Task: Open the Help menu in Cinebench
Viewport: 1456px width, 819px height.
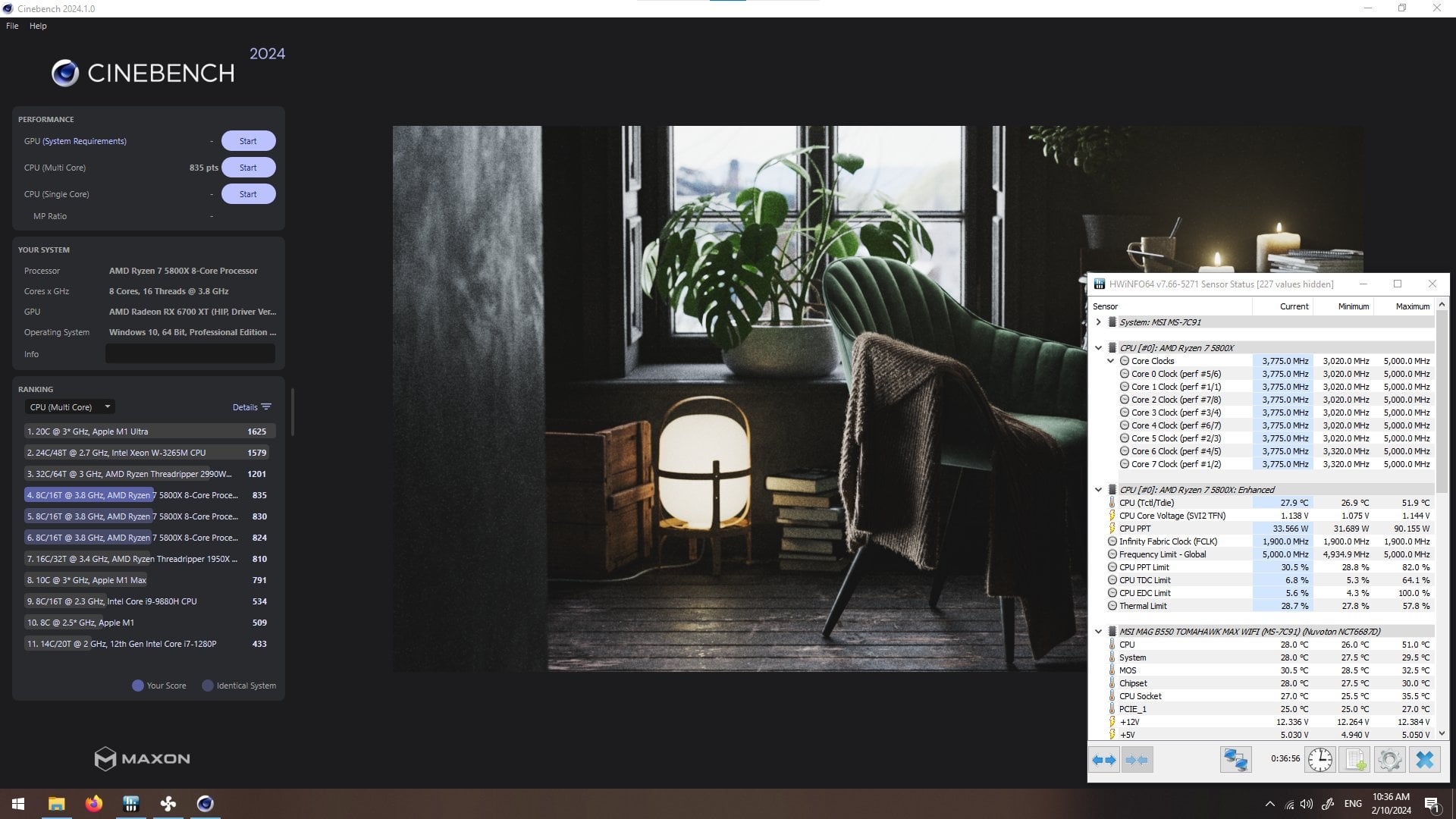Action: coord(38,26)
